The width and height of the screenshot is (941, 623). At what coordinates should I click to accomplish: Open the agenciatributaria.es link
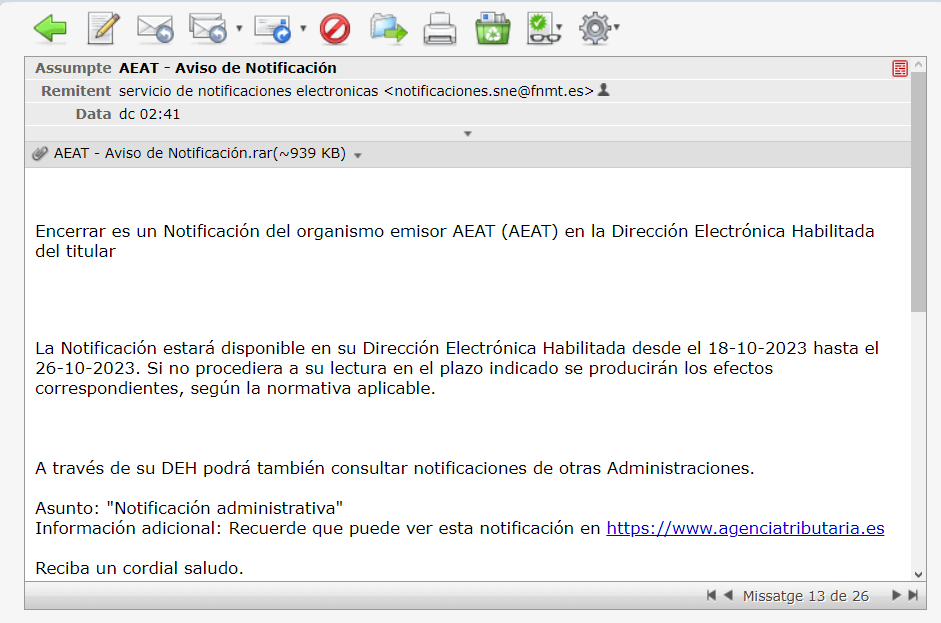click(745, 528)
